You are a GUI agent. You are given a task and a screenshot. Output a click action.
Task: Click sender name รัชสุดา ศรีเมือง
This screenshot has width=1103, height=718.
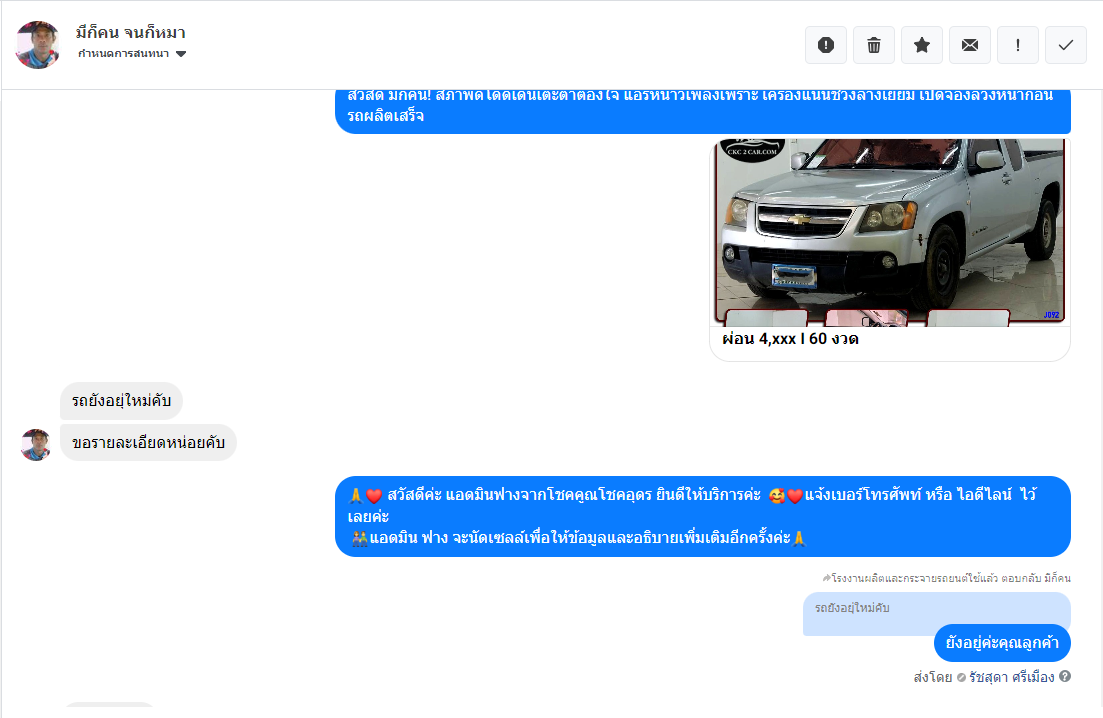click(1012, 677)
